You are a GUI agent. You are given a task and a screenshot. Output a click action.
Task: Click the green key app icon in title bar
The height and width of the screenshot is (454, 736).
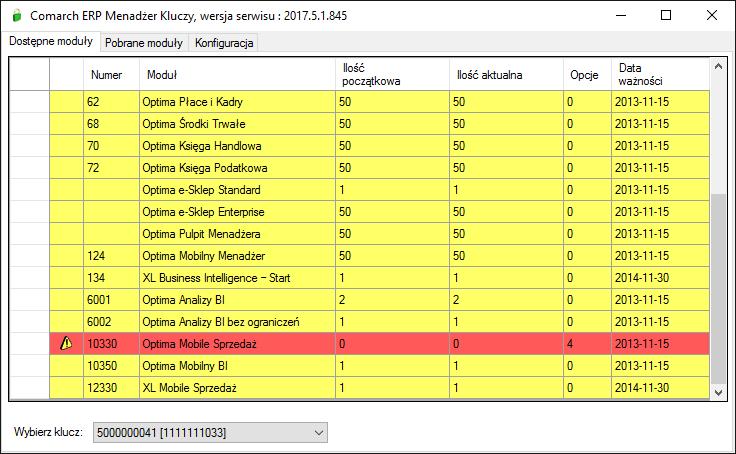[x=17, y=16]
